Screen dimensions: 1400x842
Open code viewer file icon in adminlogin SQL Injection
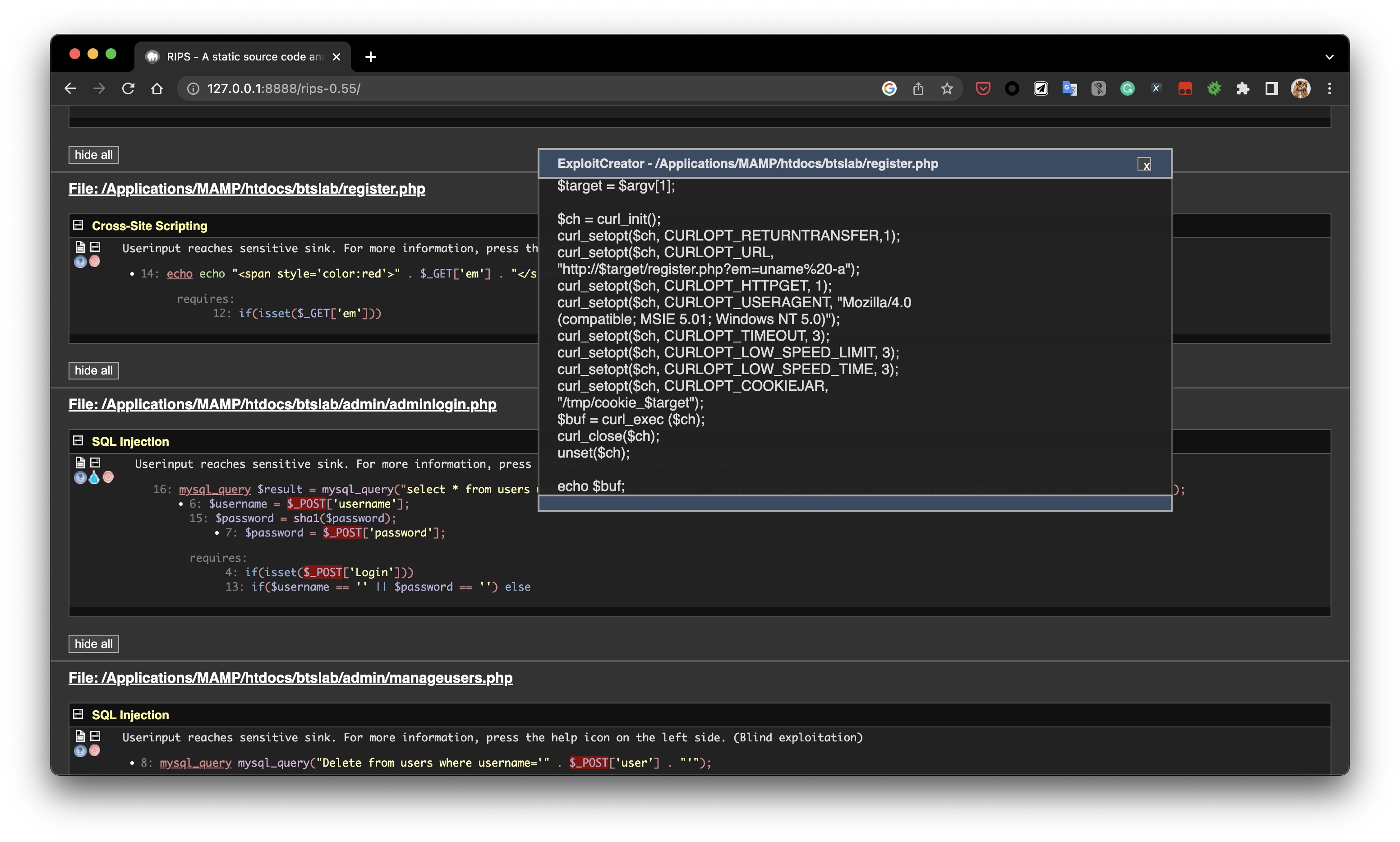pyautogui.click(x=80, y=463)
